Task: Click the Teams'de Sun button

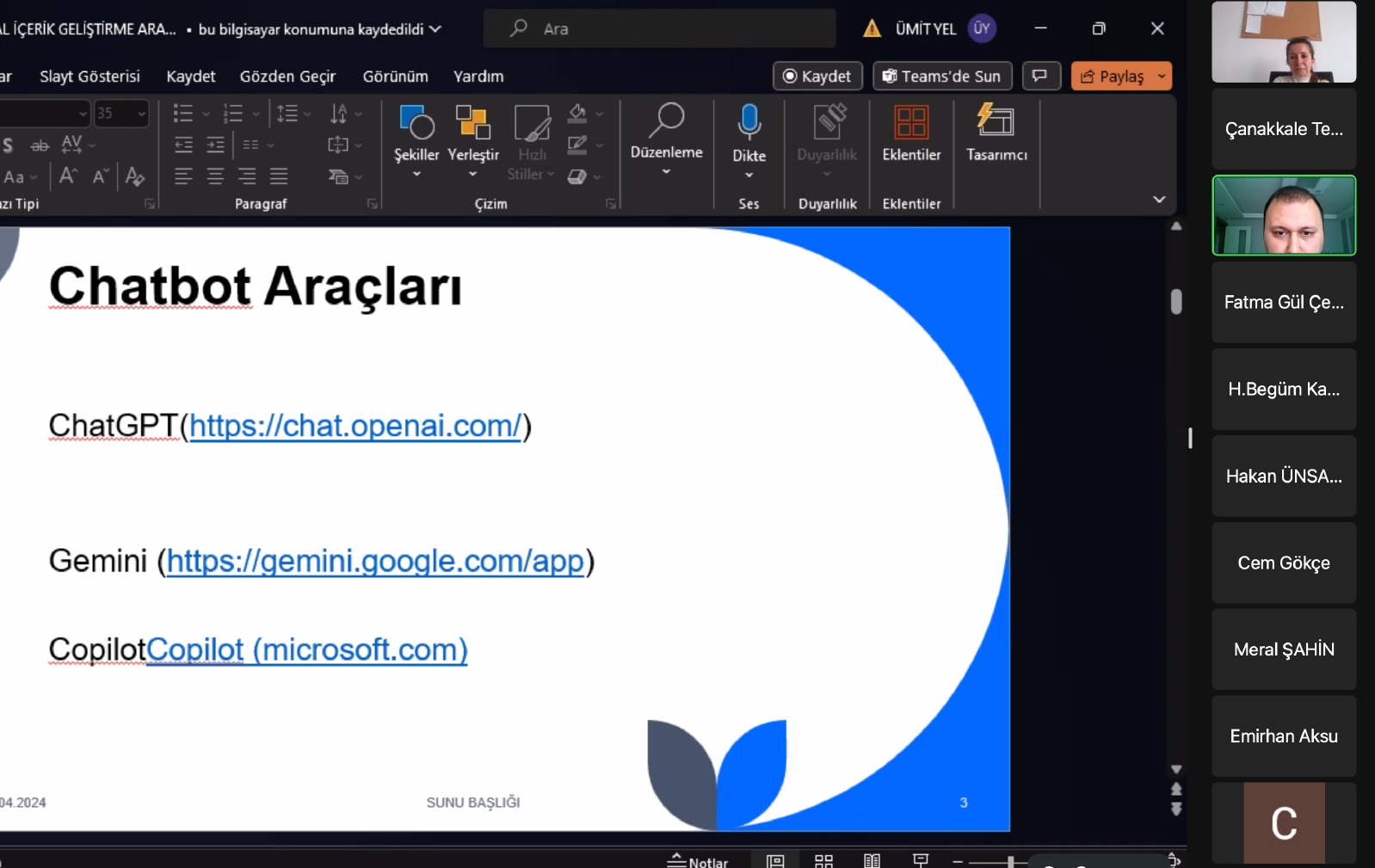Action: click(942, 76)
